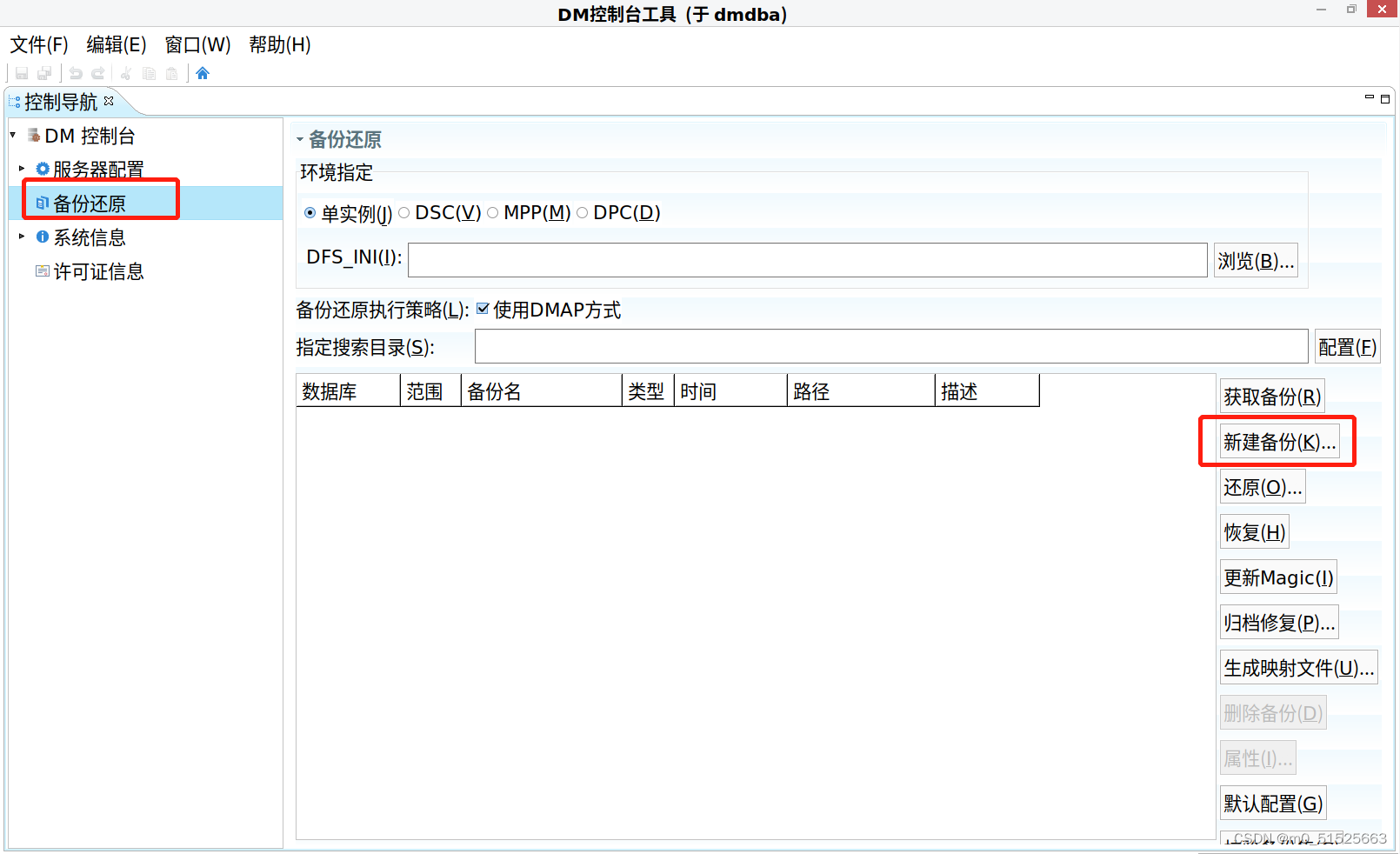Click the 服务器配置 gear icon

43,169
